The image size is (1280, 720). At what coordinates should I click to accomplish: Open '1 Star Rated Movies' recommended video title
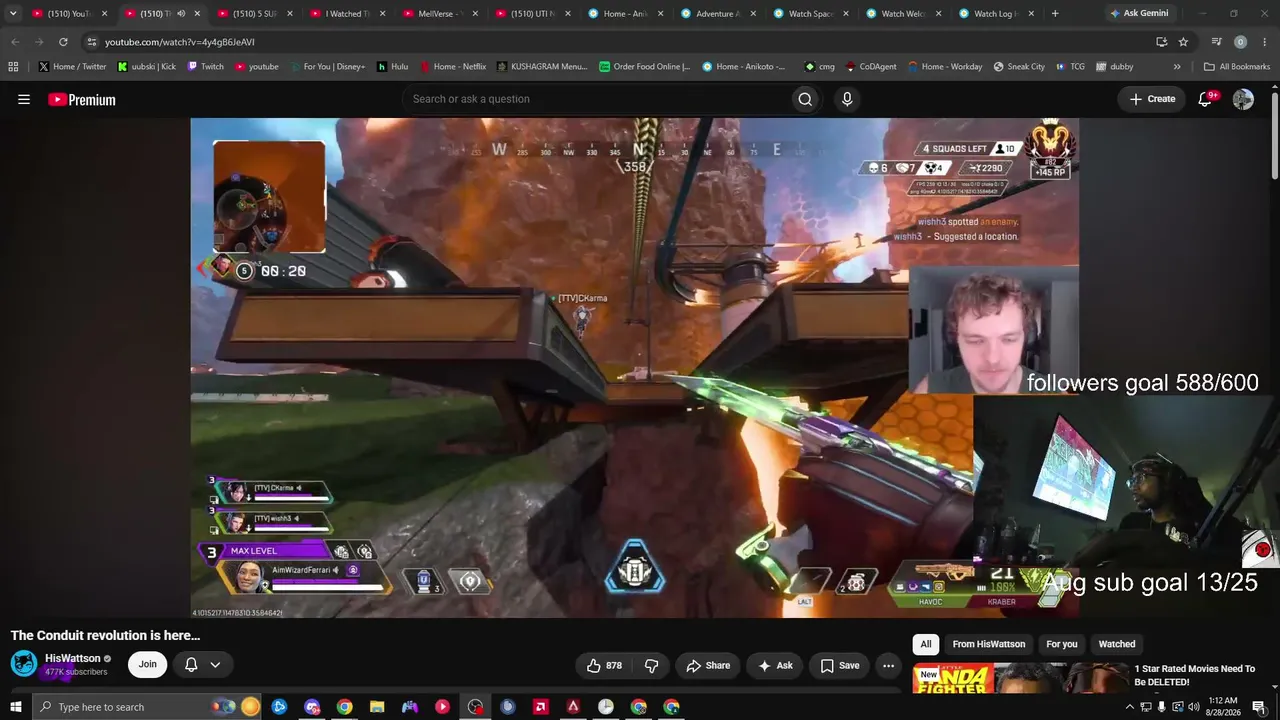1195,675
